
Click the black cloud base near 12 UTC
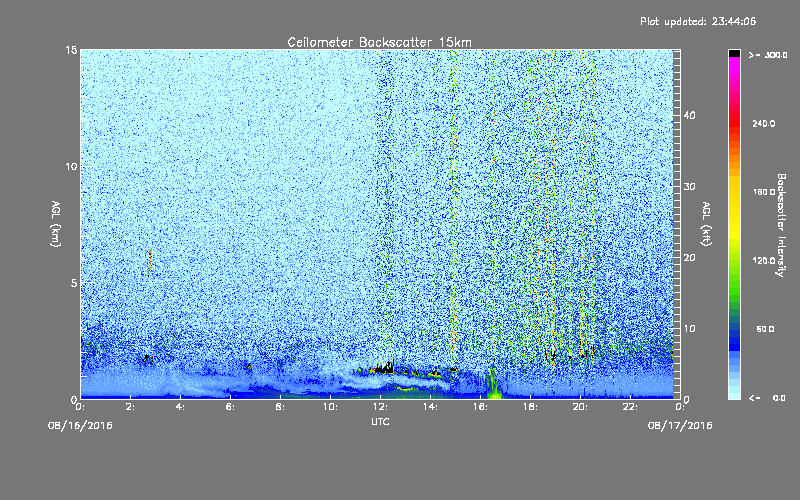[383, 368]
